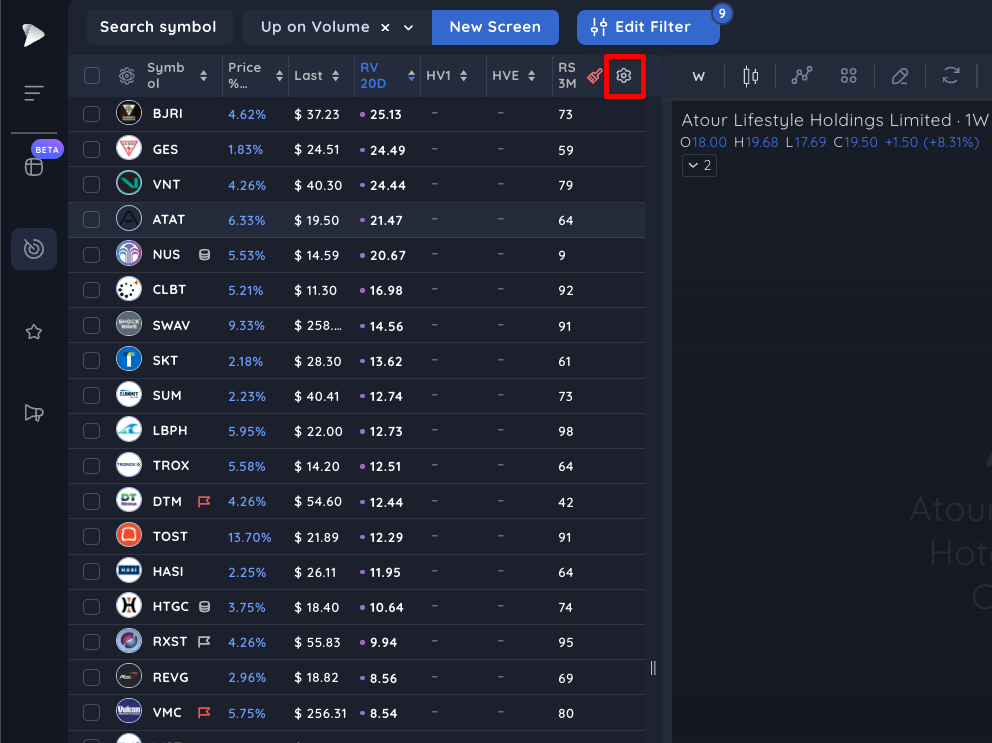The height and width of the screenshot is (743, 992).
Task: Expand the chart indicator count chevron 2
Action: 699,165
